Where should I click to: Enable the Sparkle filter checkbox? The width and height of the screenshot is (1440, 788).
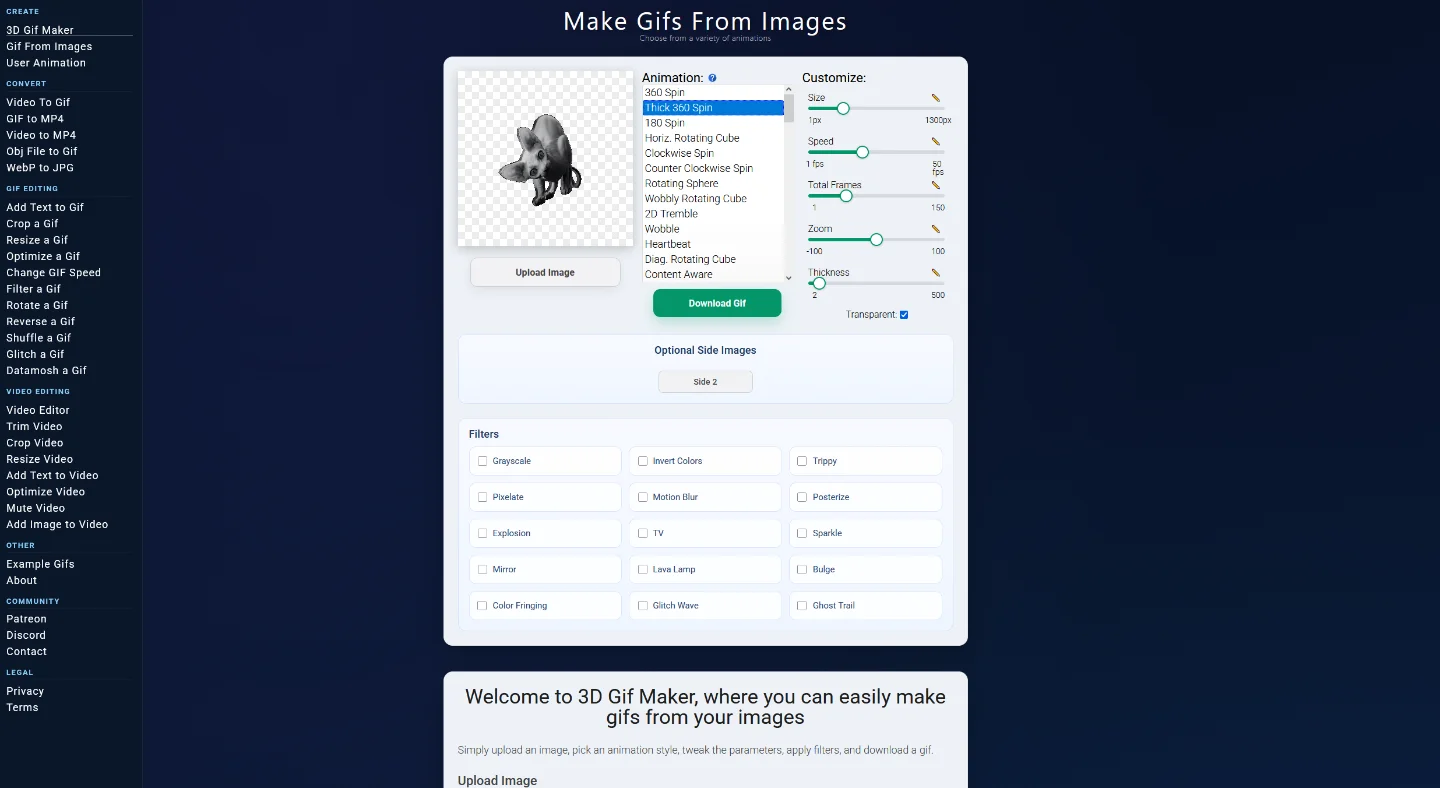point(802,533)
